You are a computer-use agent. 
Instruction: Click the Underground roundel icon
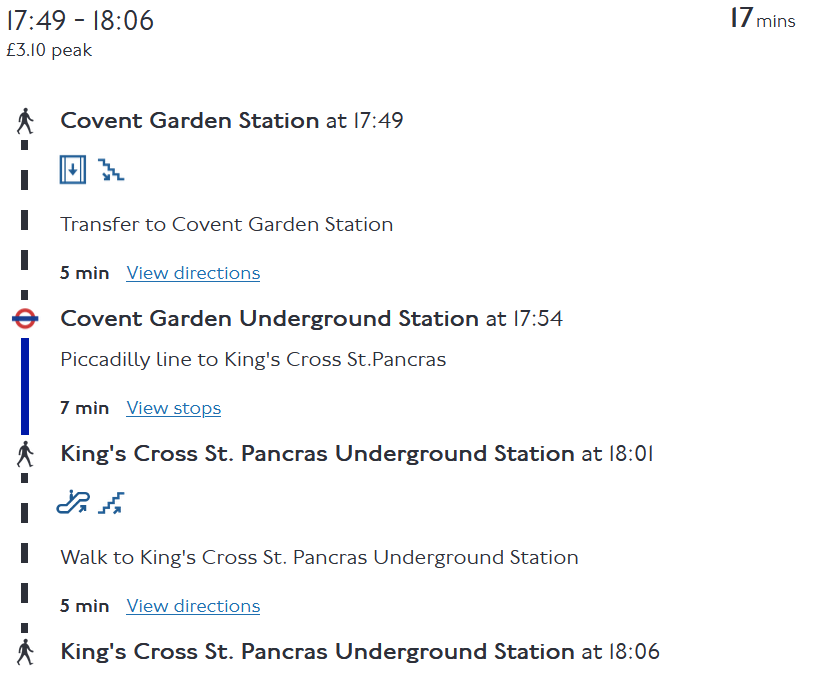25,319
